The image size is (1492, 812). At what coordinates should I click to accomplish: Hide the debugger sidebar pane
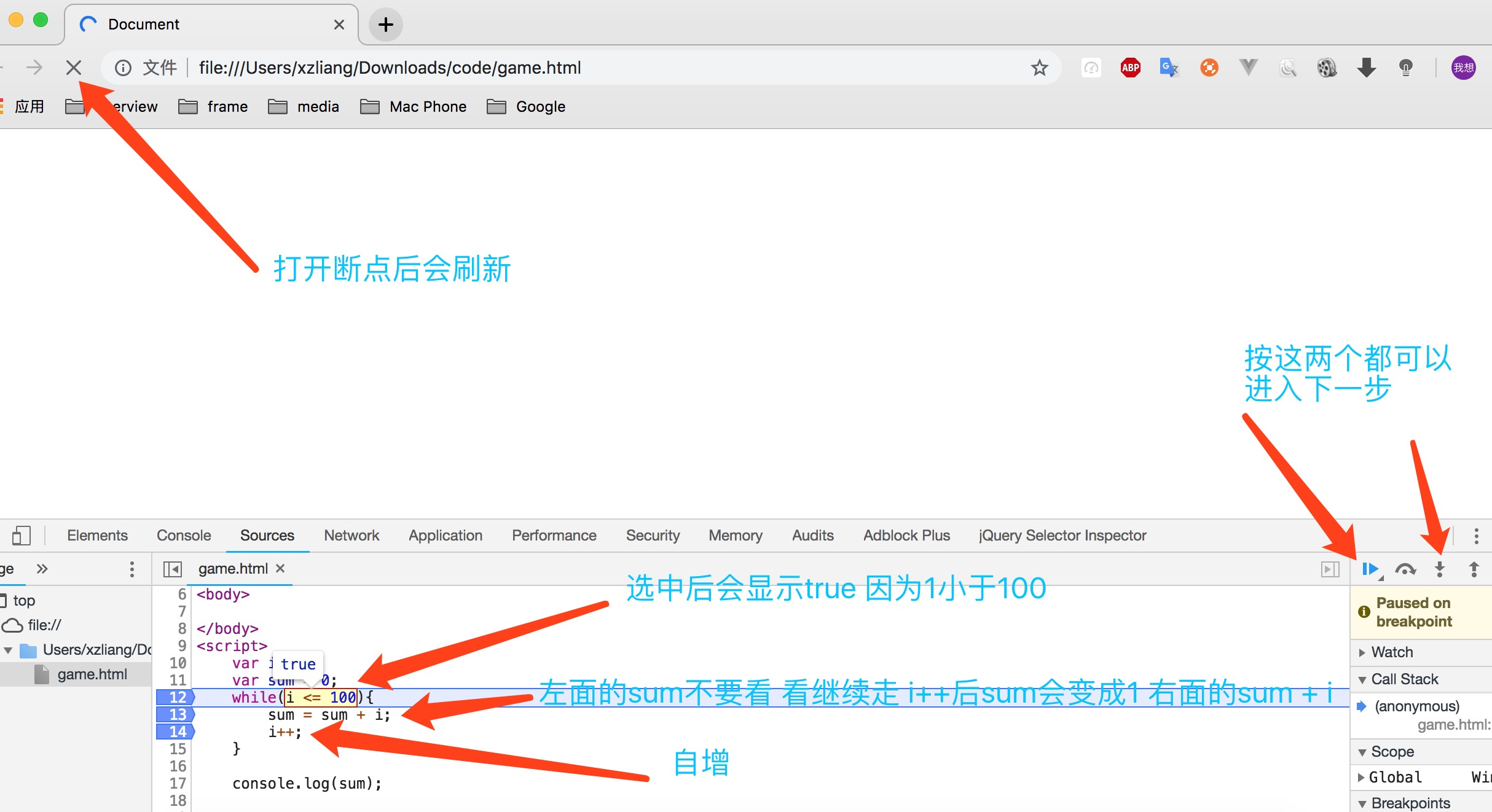1330,569
